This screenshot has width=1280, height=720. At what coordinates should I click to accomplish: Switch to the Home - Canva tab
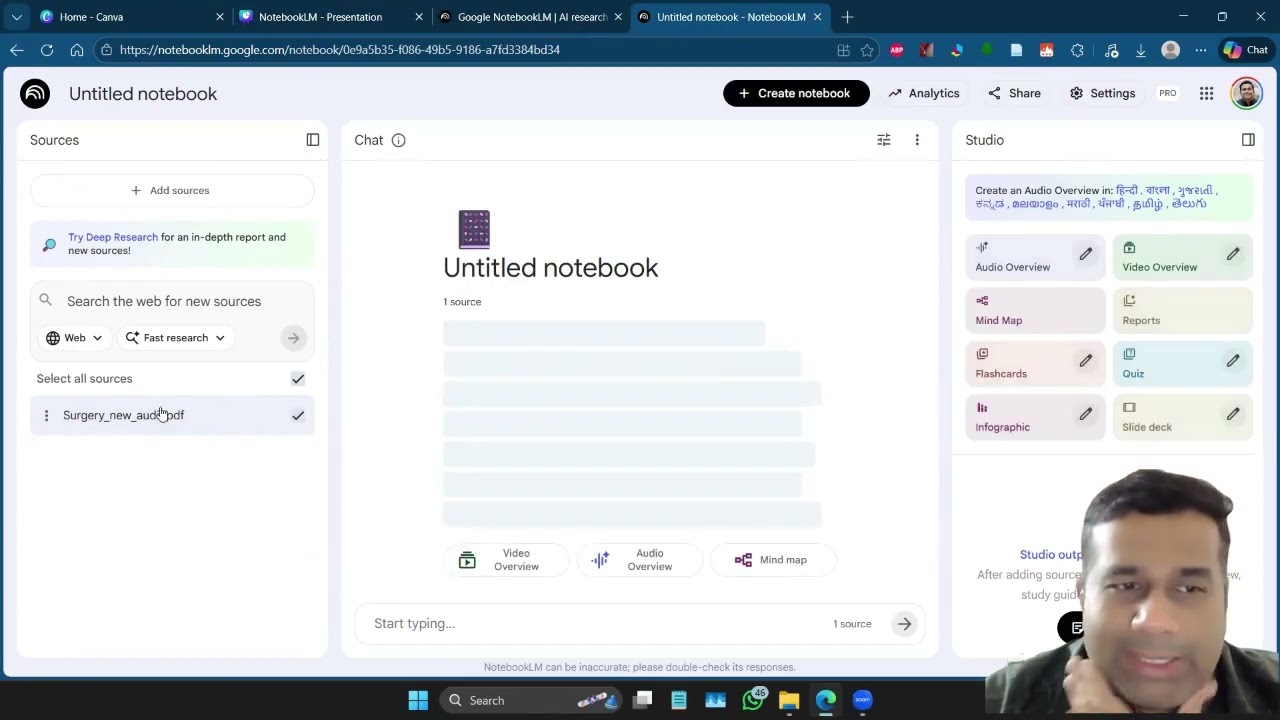point(130,17)
